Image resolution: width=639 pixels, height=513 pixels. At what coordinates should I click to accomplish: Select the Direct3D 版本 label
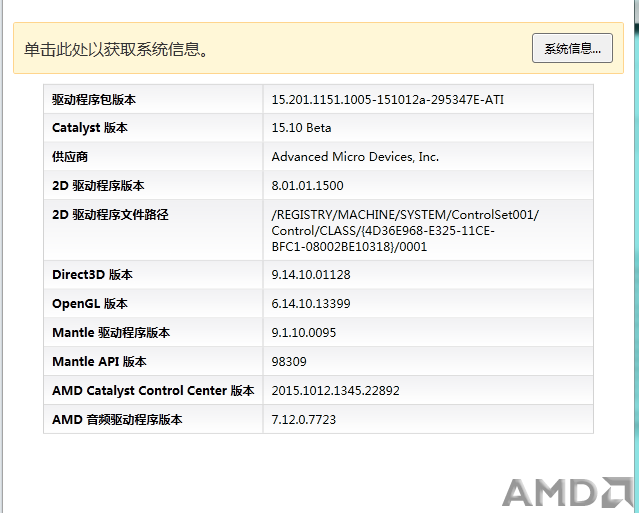coord(92,275)
